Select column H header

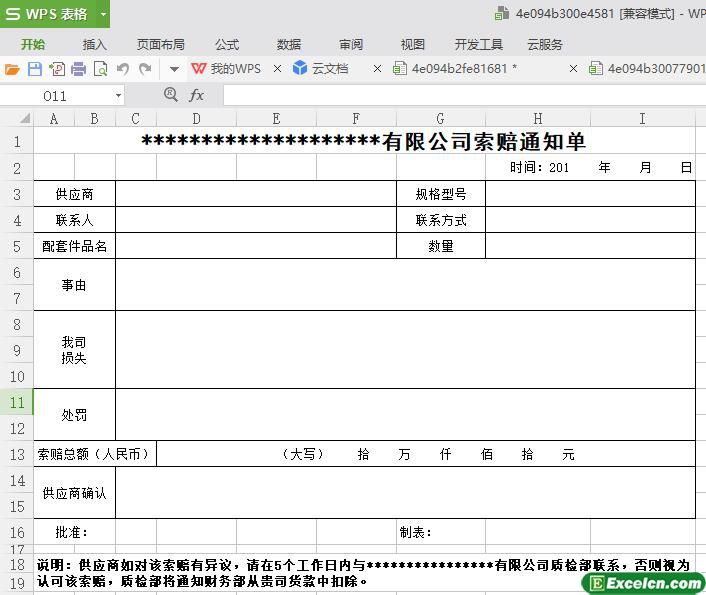pos(538,119)
